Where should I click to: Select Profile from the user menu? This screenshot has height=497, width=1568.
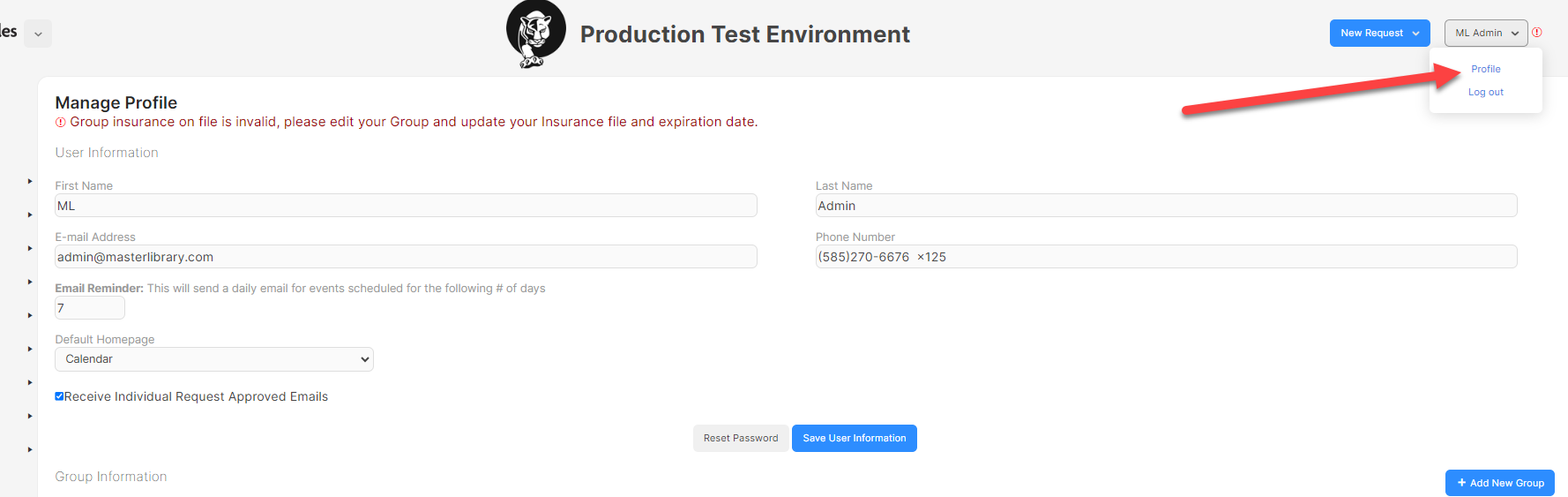pos(1485,69)
